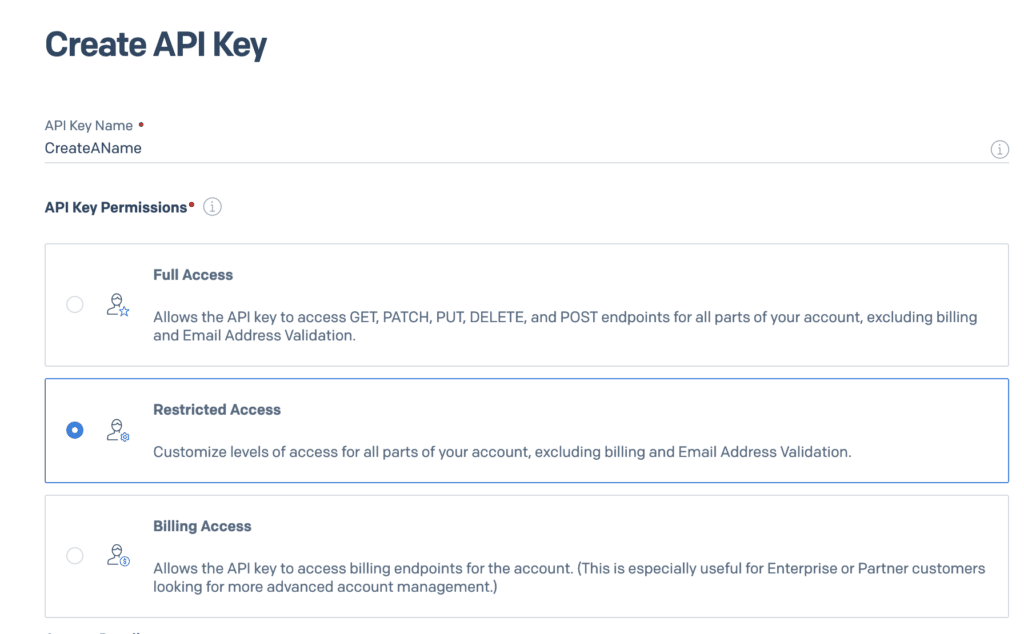
Task: Enable the Billing Access radio button
Action: pos(75,555)
